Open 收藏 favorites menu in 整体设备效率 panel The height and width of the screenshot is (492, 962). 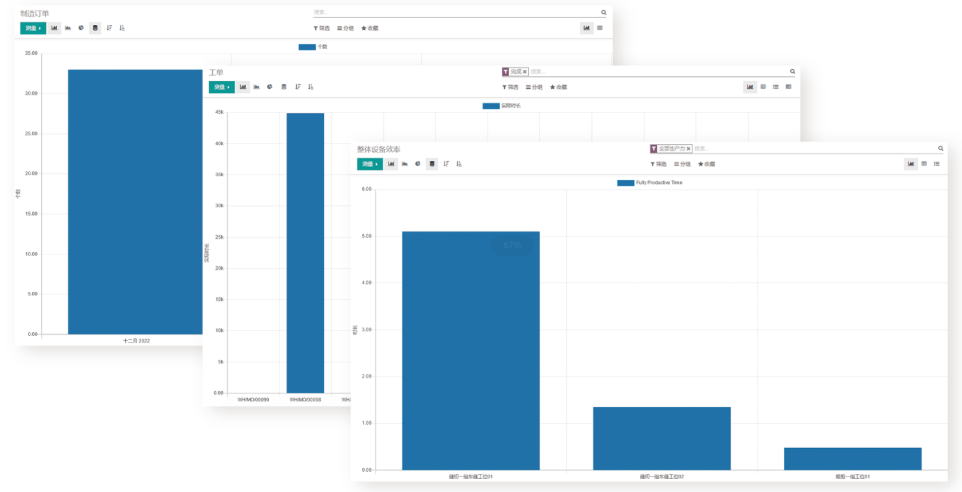pos(706,164)
